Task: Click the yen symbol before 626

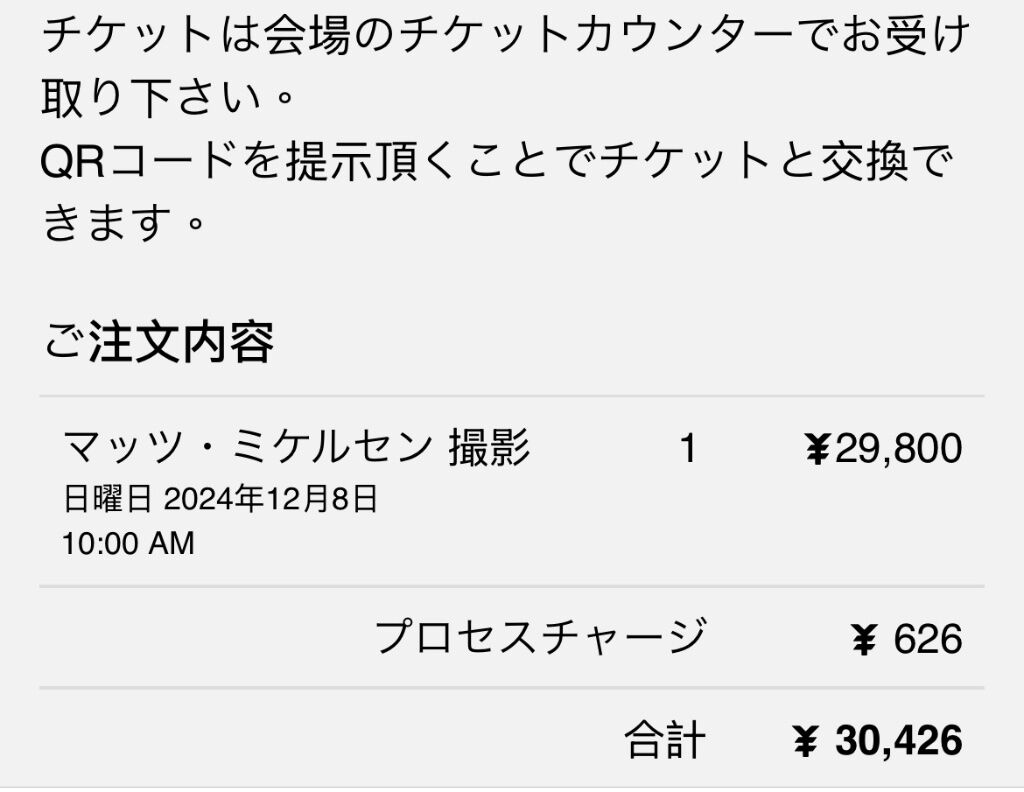Action: pos(863,640)
